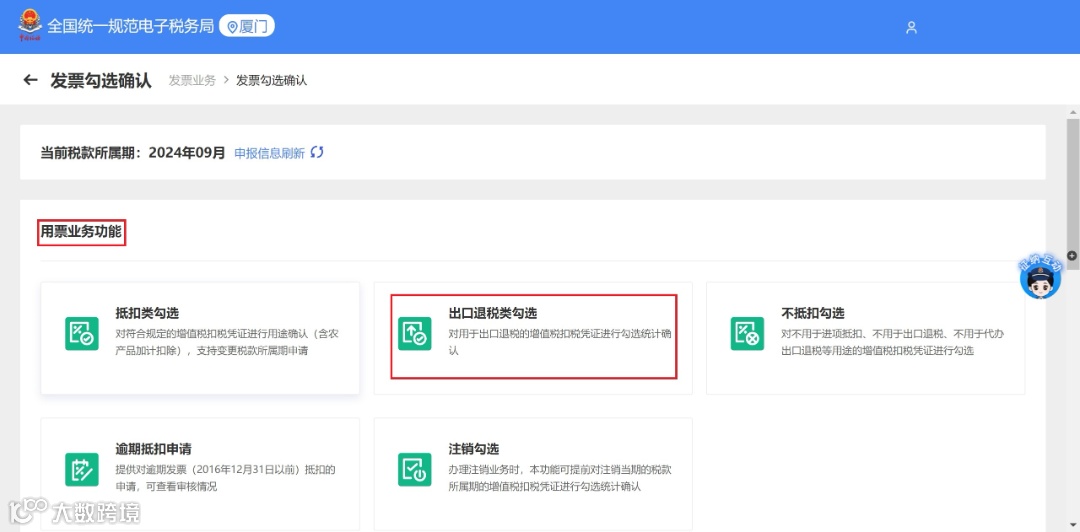Open the 注销勾选 green icon
1080x532 pixels.
(x=415, y=469)
